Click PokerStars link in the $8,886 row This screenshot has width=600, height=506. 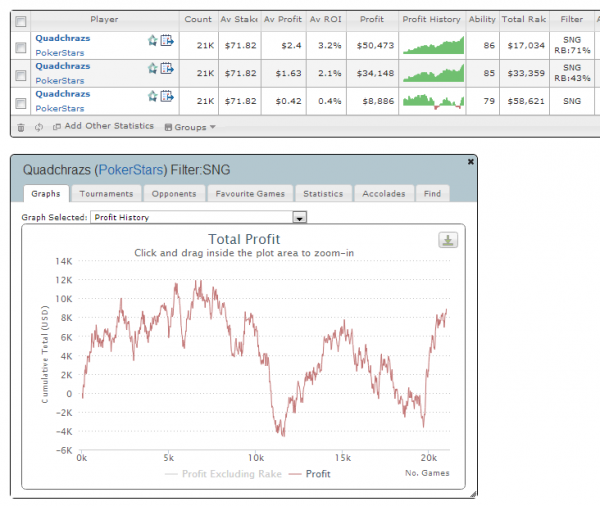click(60, 109)
